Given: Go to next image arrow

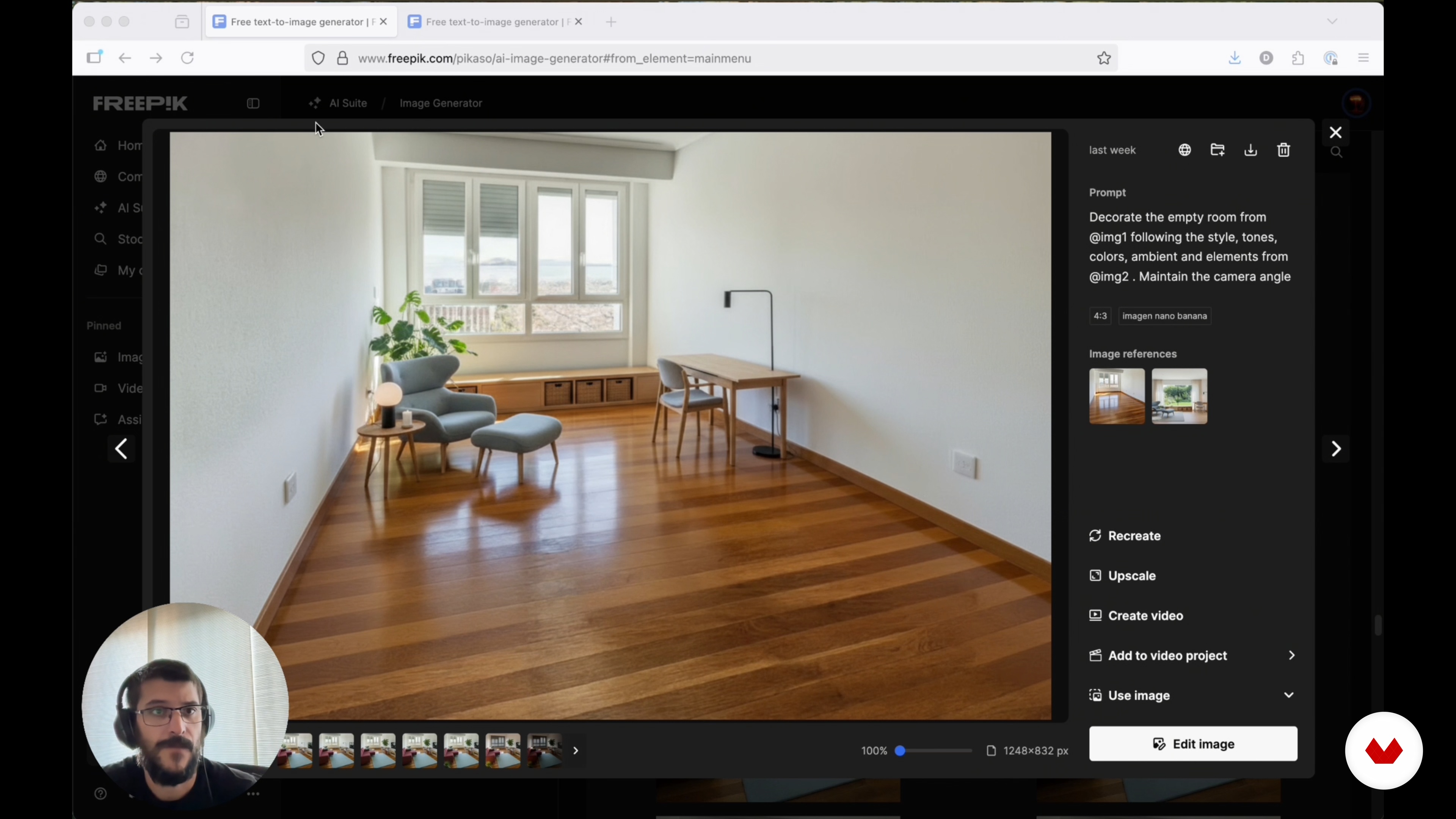Looking at the screenshot, I should [1335, 449].
